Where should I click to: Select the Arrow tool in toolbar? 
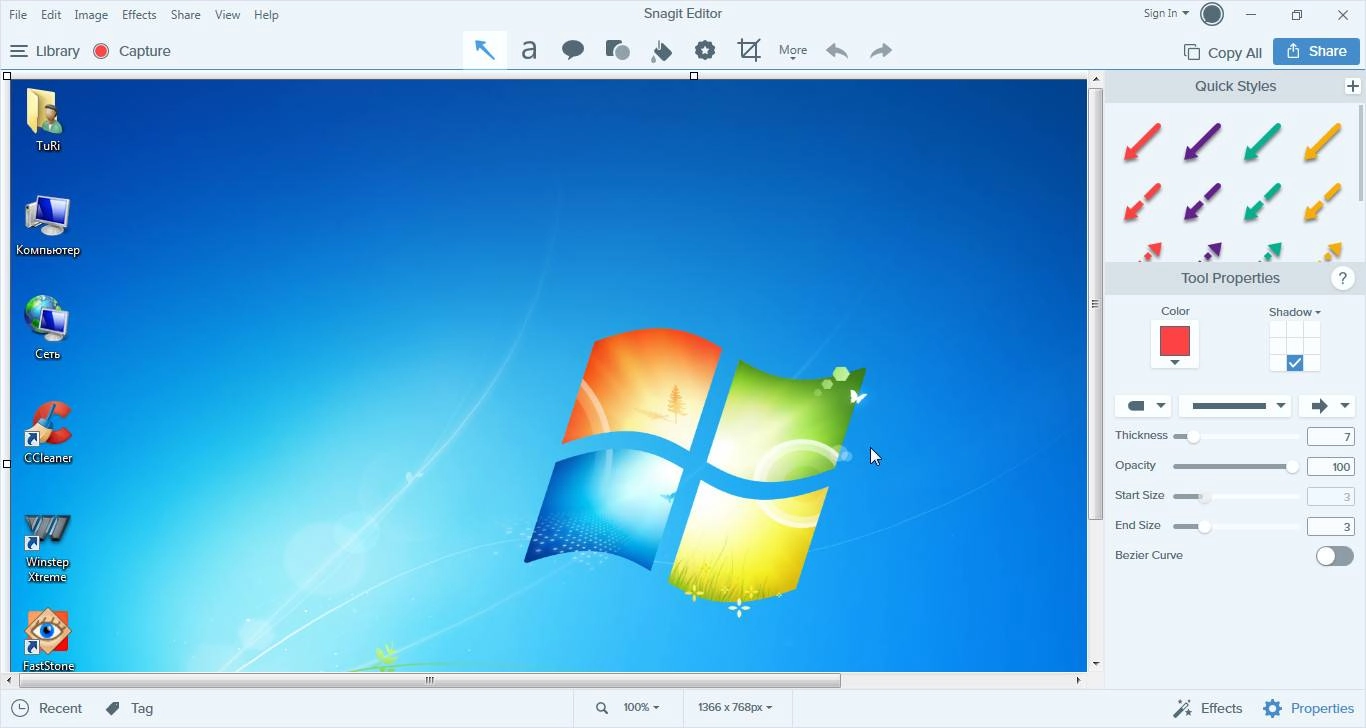[x=485, y=50]
